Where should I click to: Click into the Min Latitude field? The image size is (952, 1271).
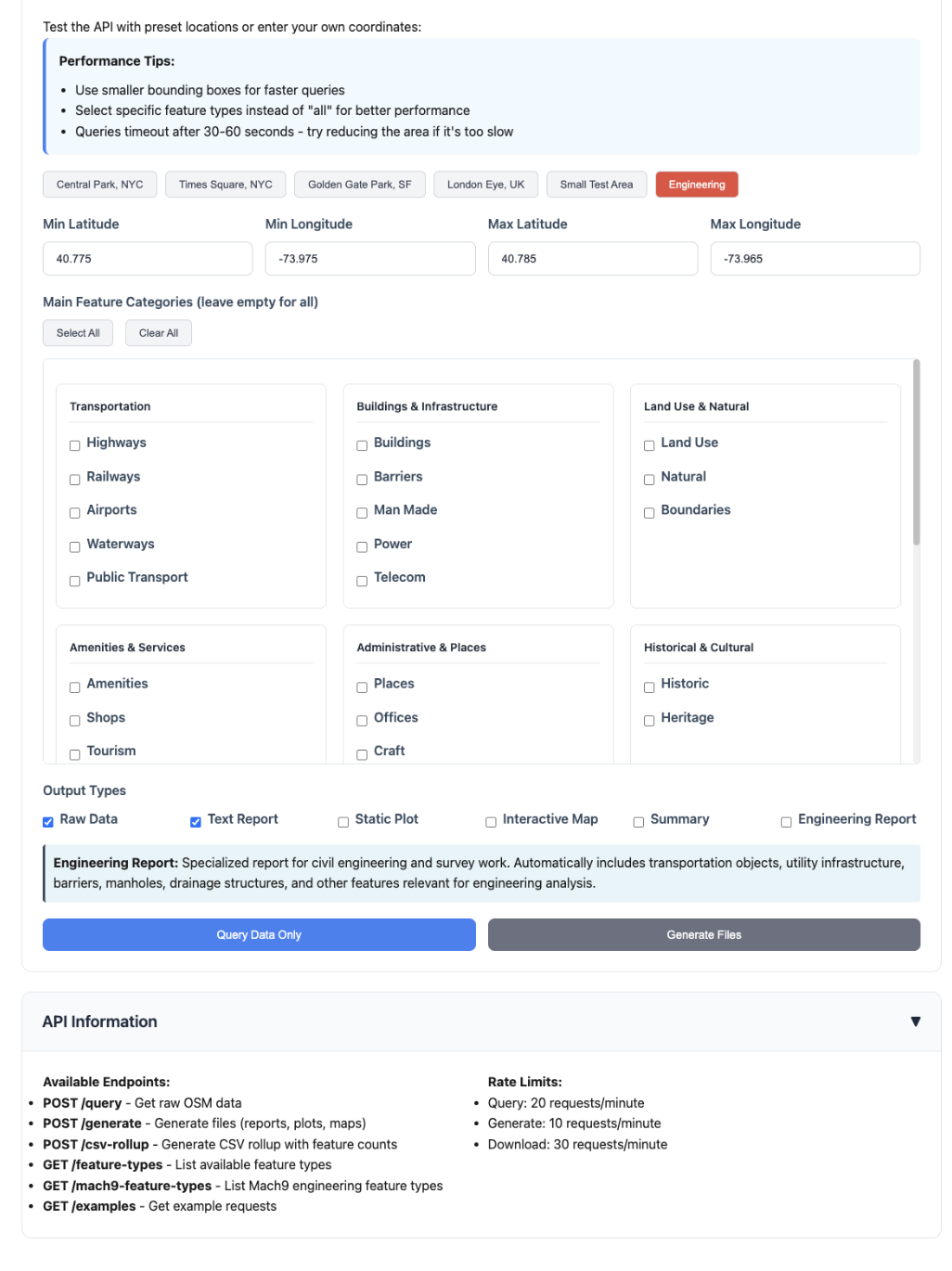click(x=148, y=259)
